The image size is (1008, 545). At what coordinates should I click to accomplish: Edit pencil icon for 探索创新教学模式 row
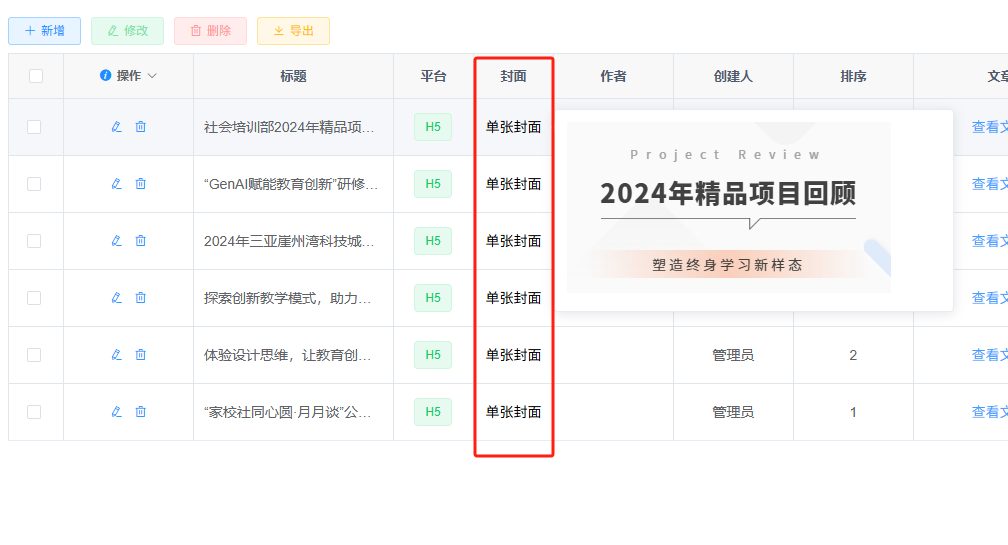coord(116,298)
